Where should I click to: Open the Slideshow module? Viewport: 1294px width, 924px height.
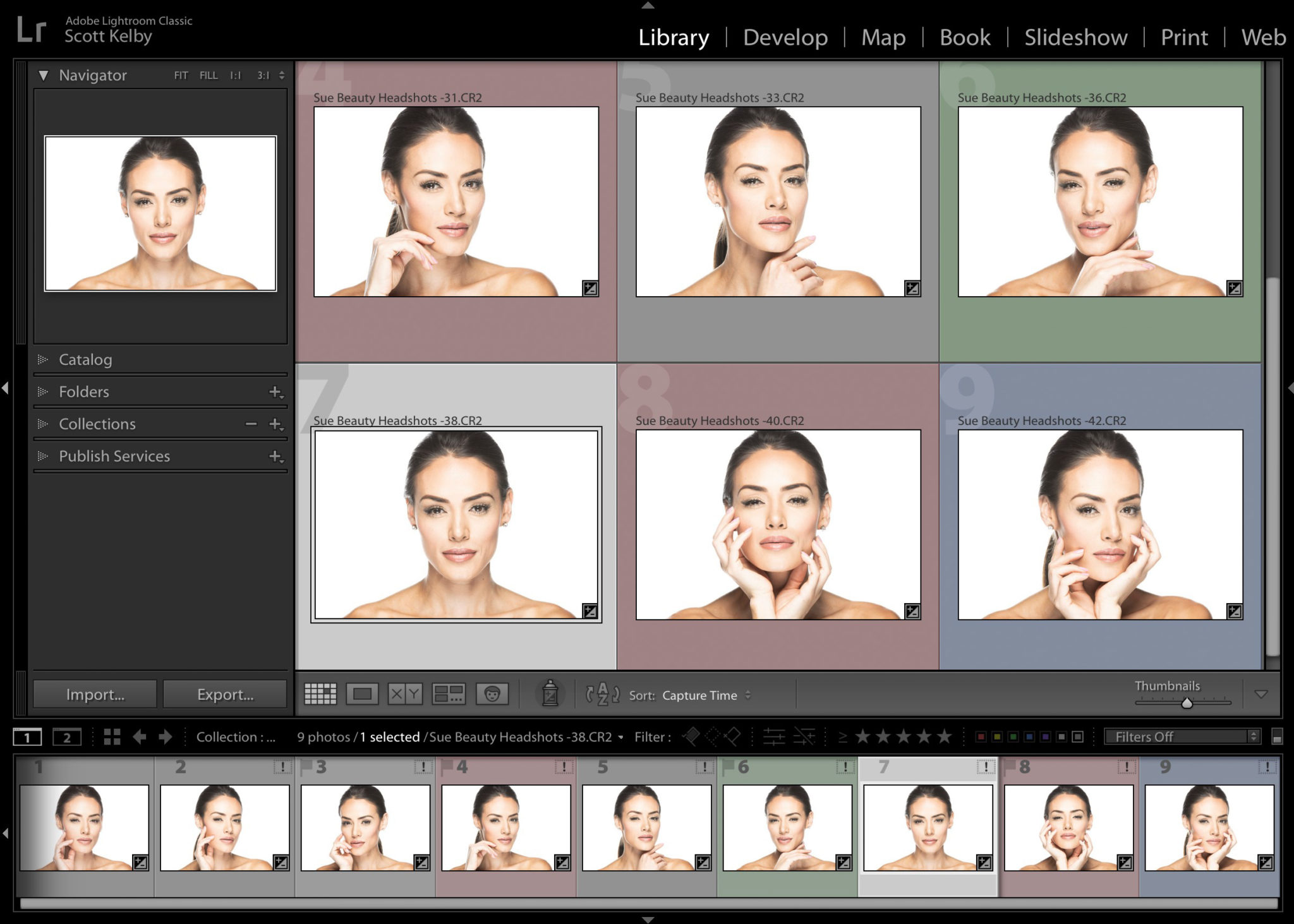pos(1075,37)
